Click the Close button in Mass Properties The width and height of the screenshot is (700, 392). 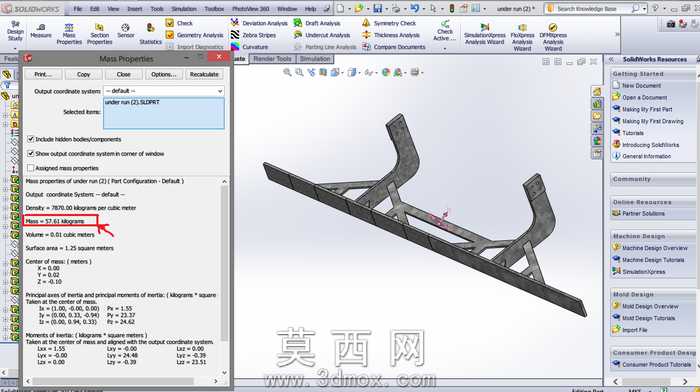point(124,75)
